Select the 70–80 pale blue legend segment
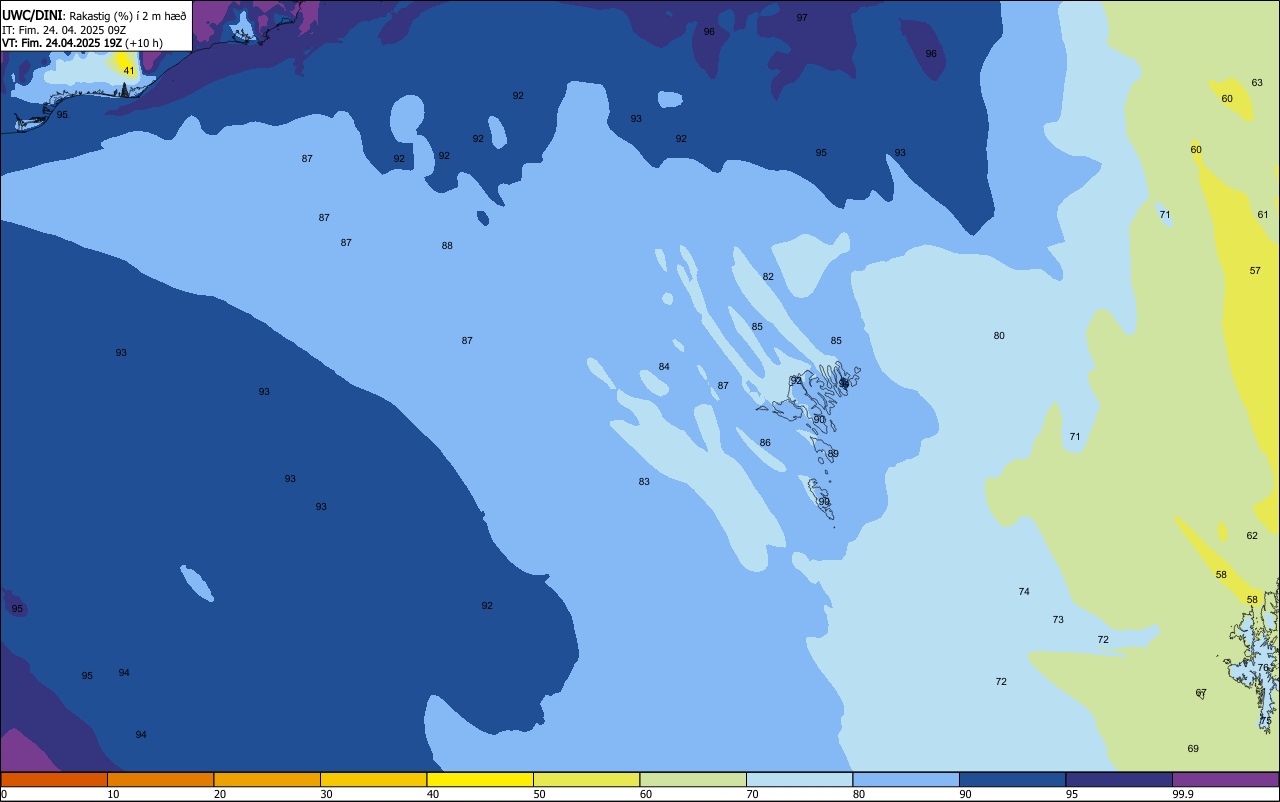1280x802 pixels. [x=799, y=779]
